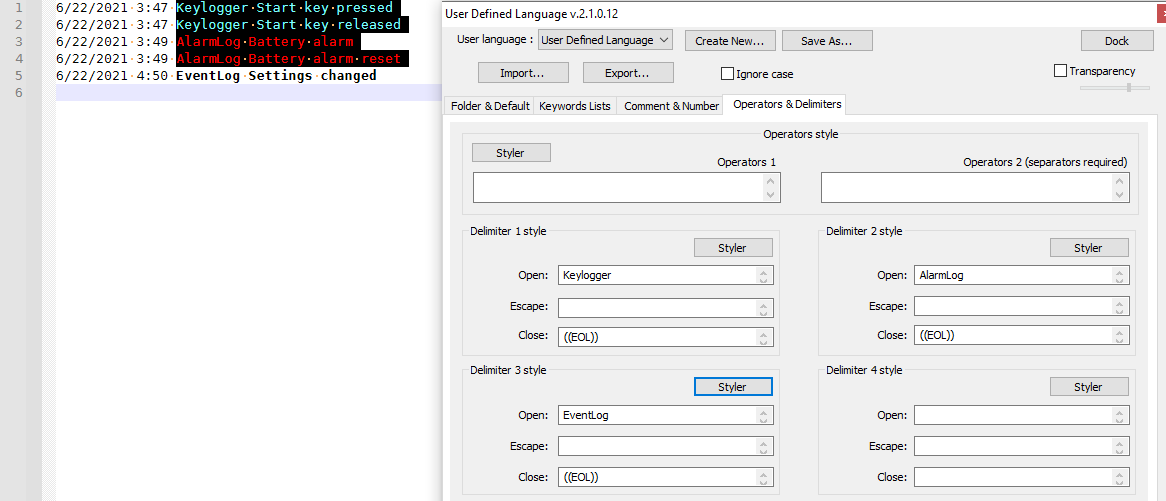Open Delimiter 4 style Styler
This screenshot has width=1166, height=501.
point(1089,387)
